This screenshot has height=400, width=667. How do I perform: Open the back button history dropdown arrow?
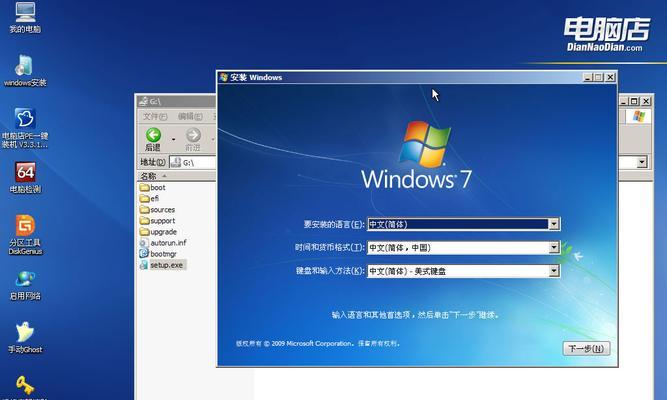(x=174, y=140)
